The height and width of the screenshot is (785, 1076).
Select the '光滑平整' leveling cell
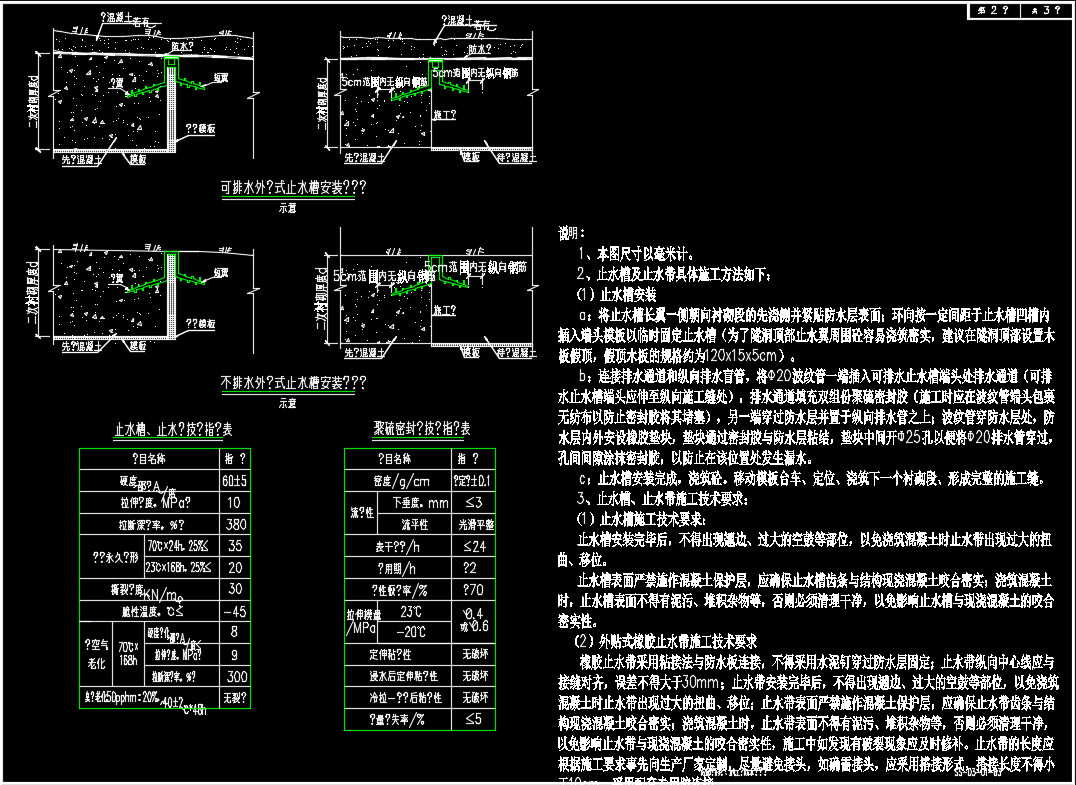473,524
